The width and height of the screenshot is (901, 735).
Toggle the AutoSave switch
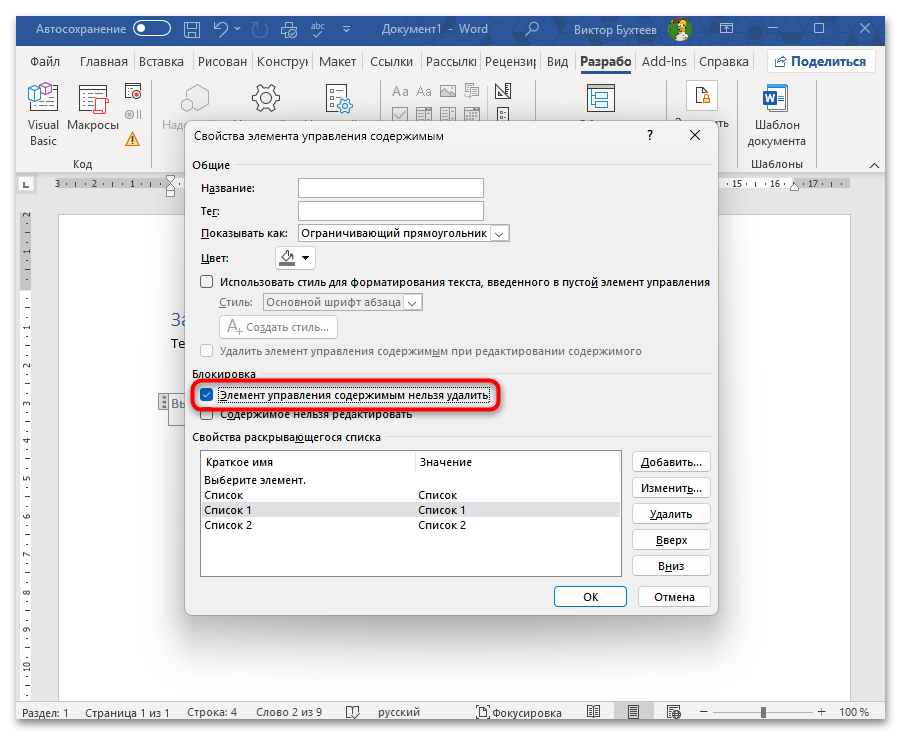click(151, 29)
